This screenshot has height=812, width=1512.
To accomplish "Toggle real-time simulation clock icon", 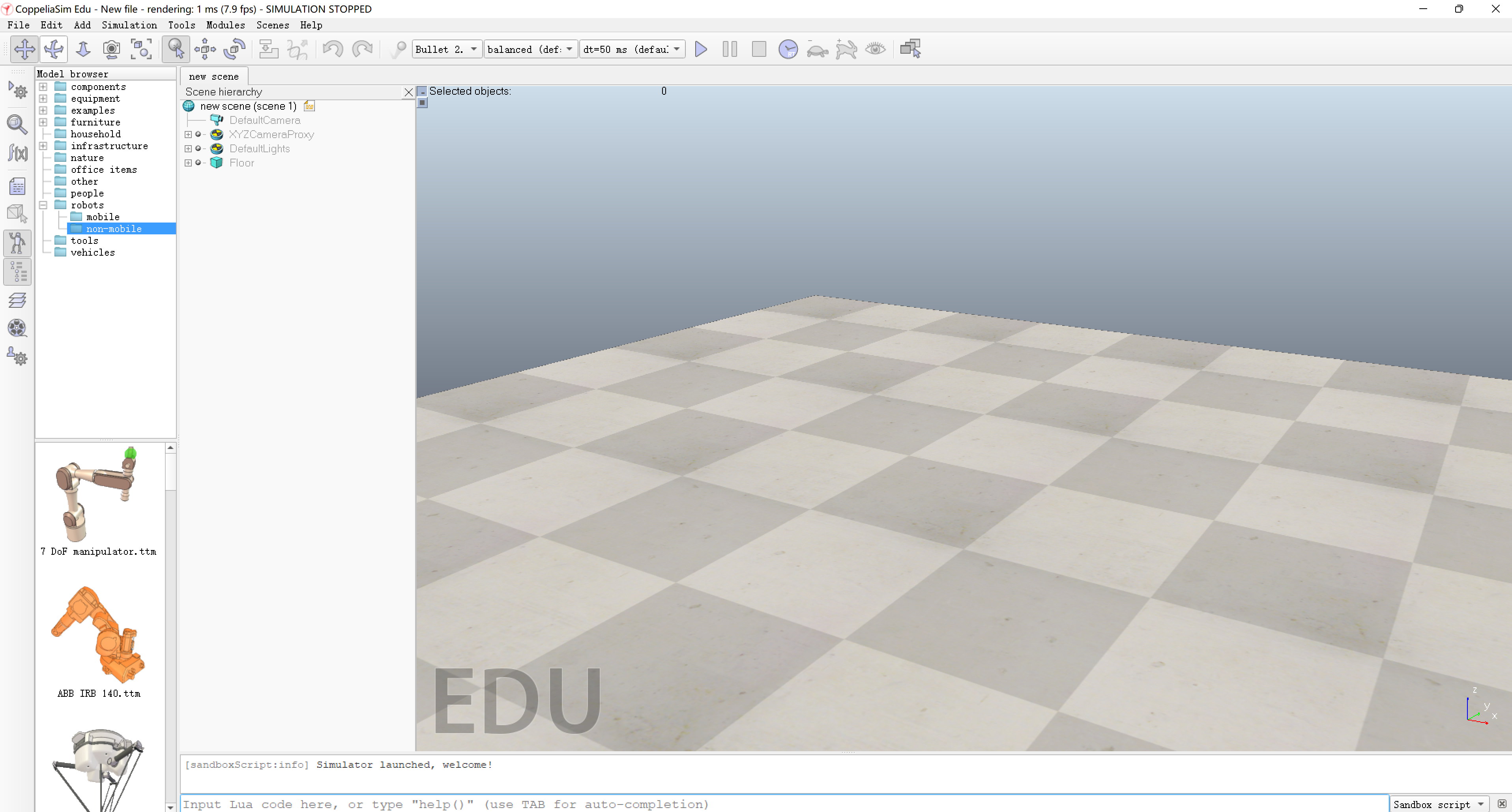I will (x=788, y=49).
